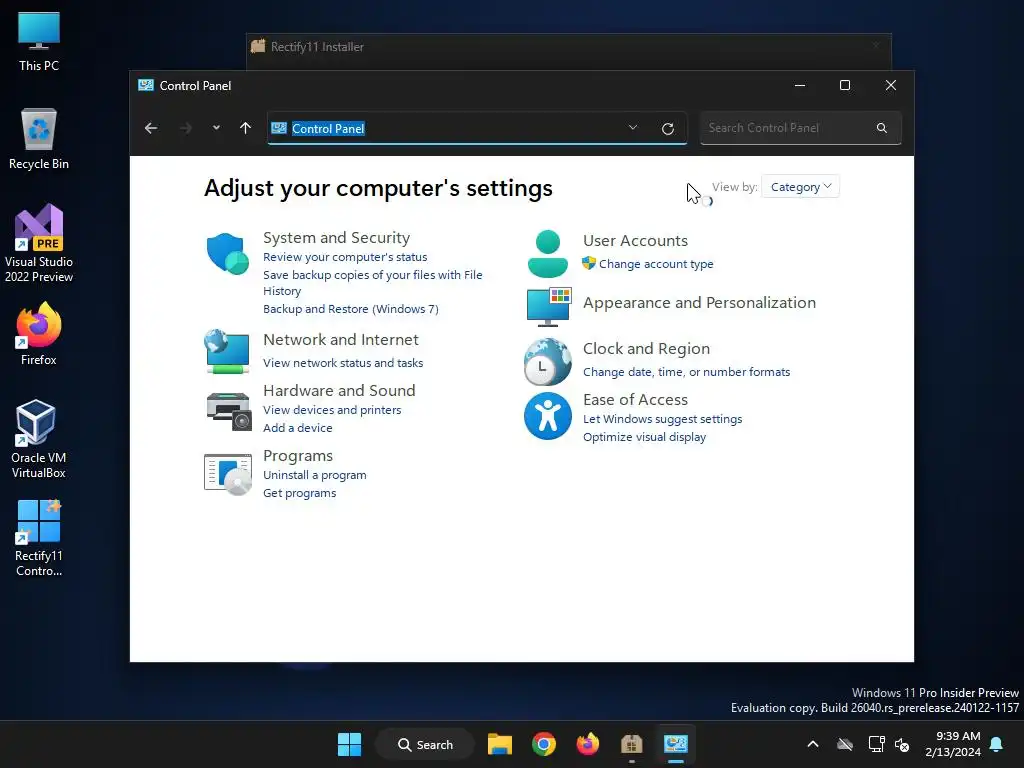Open the Network and Internet category
Viewport: 1024px width, 768px height.
(341, 340)
